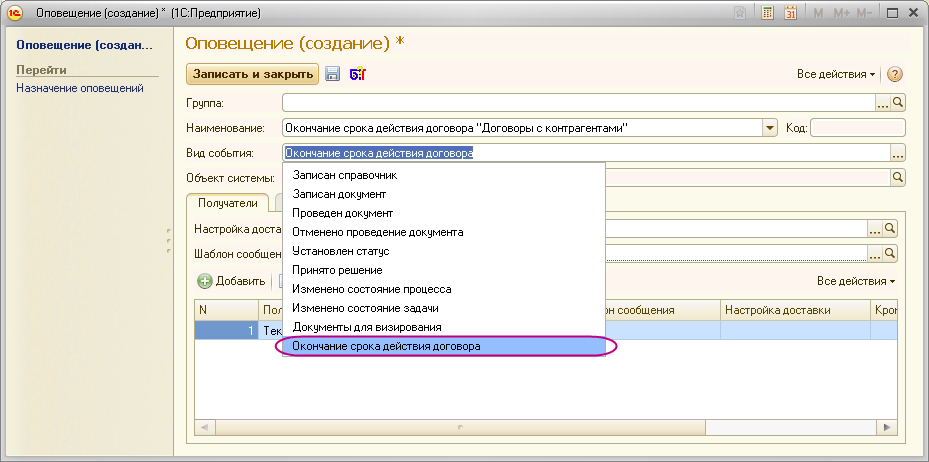Click the favorites star icon in title bar
The width and height of the screenshot is (929, 462).
click(739, 13)
